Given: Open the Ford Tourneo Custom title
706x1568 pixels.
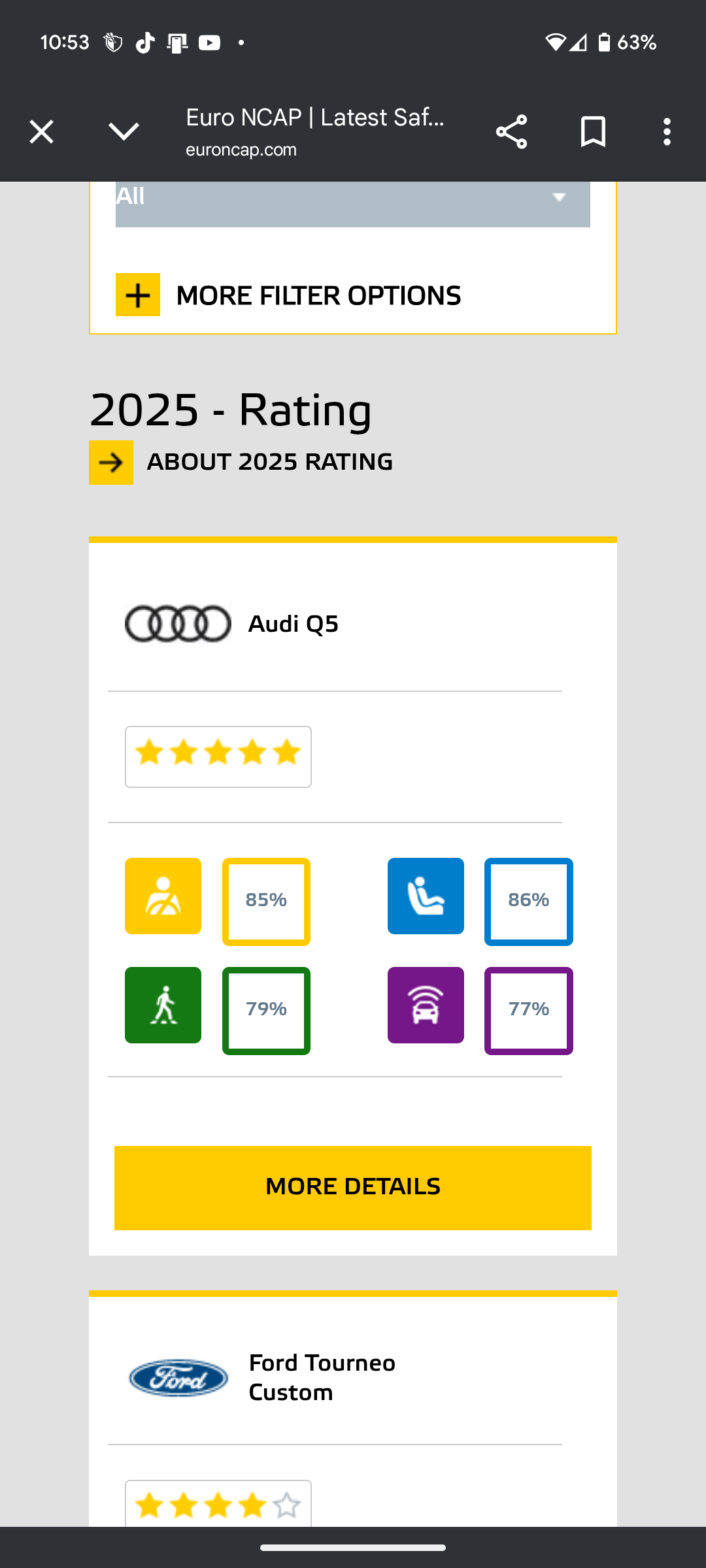Looking at the screenshot, I should (x=322, y=1378).
